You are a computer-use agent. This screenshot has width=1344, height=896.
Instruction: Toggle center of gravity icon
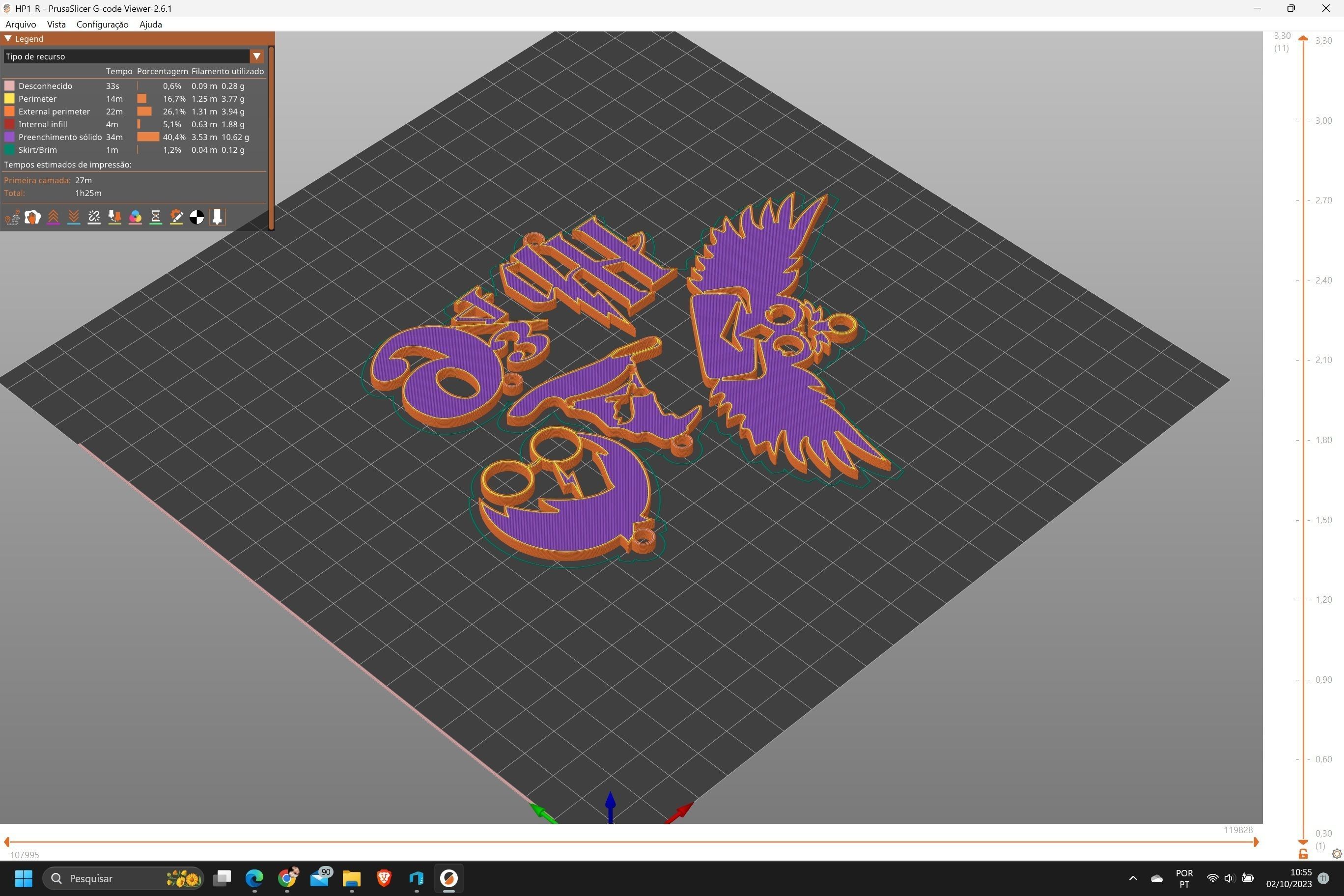(x=196, y=217)
